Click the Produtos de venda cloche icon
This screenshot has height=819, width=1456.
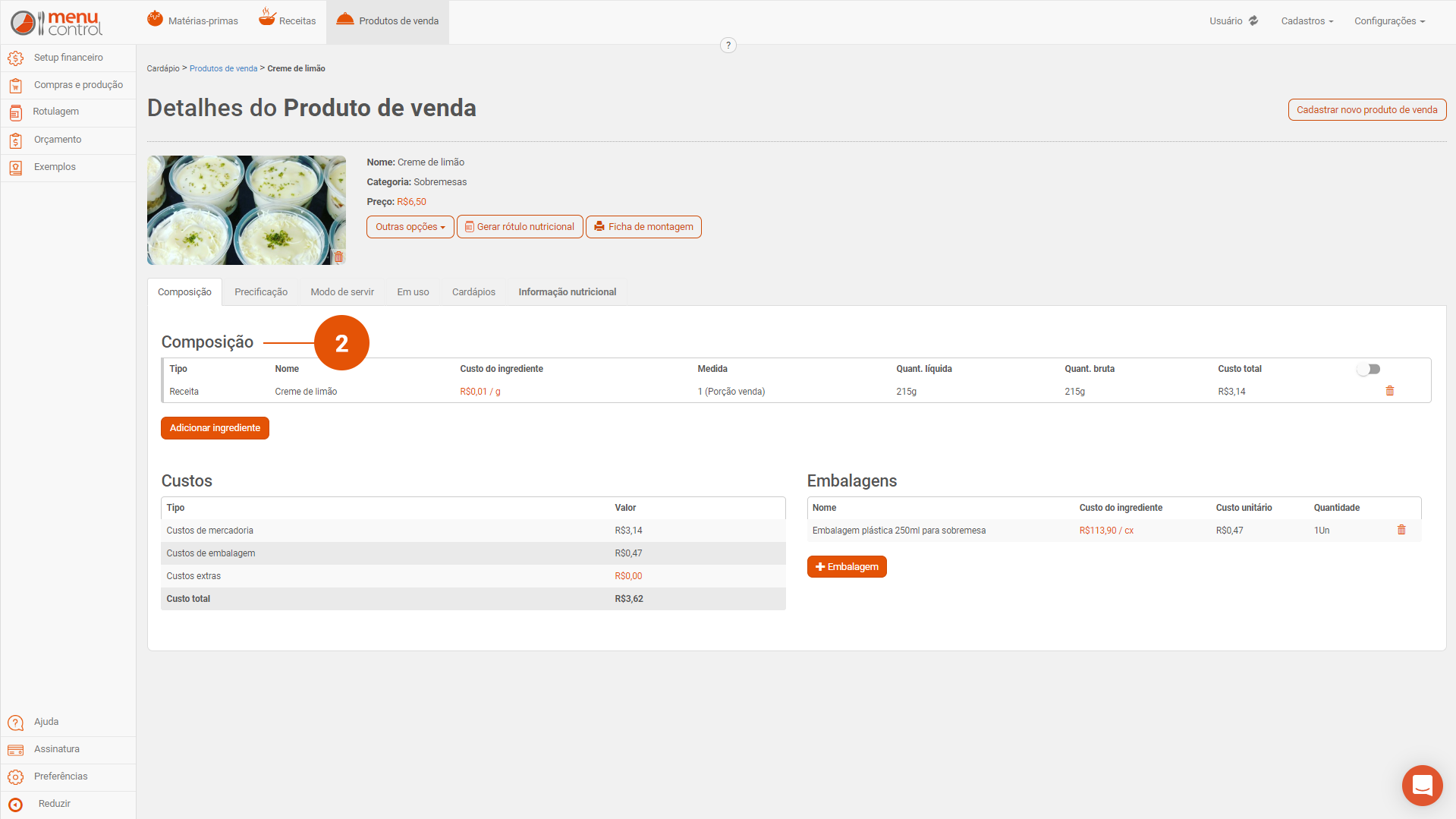point(345,20)
